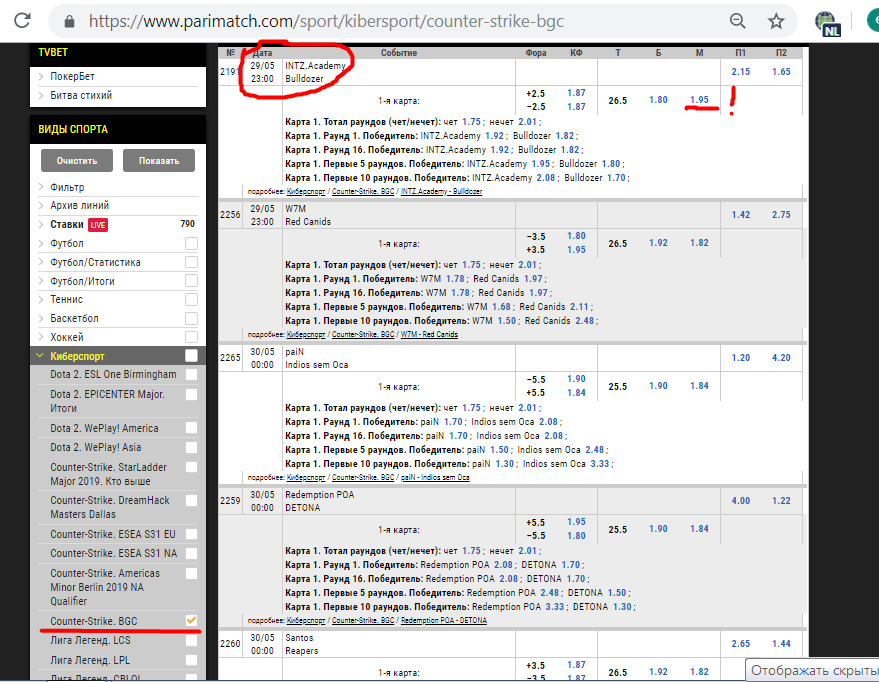The width and height of the screenshot is (879, 682).
Task: Click the Фора column header
Action: tap(535, 53)
